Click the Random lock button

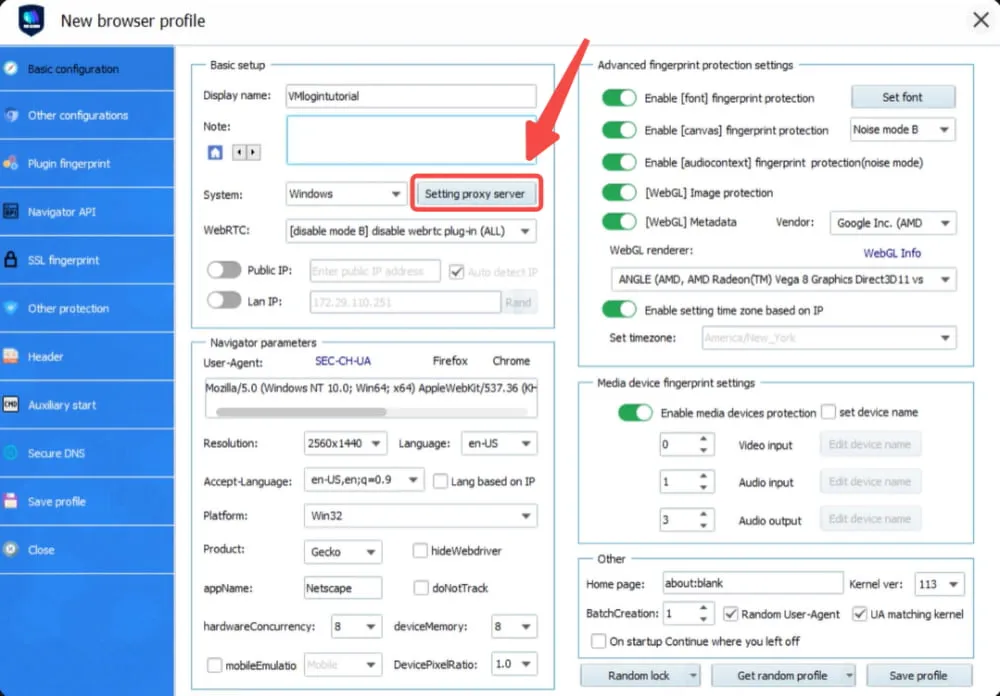[640, 675]
